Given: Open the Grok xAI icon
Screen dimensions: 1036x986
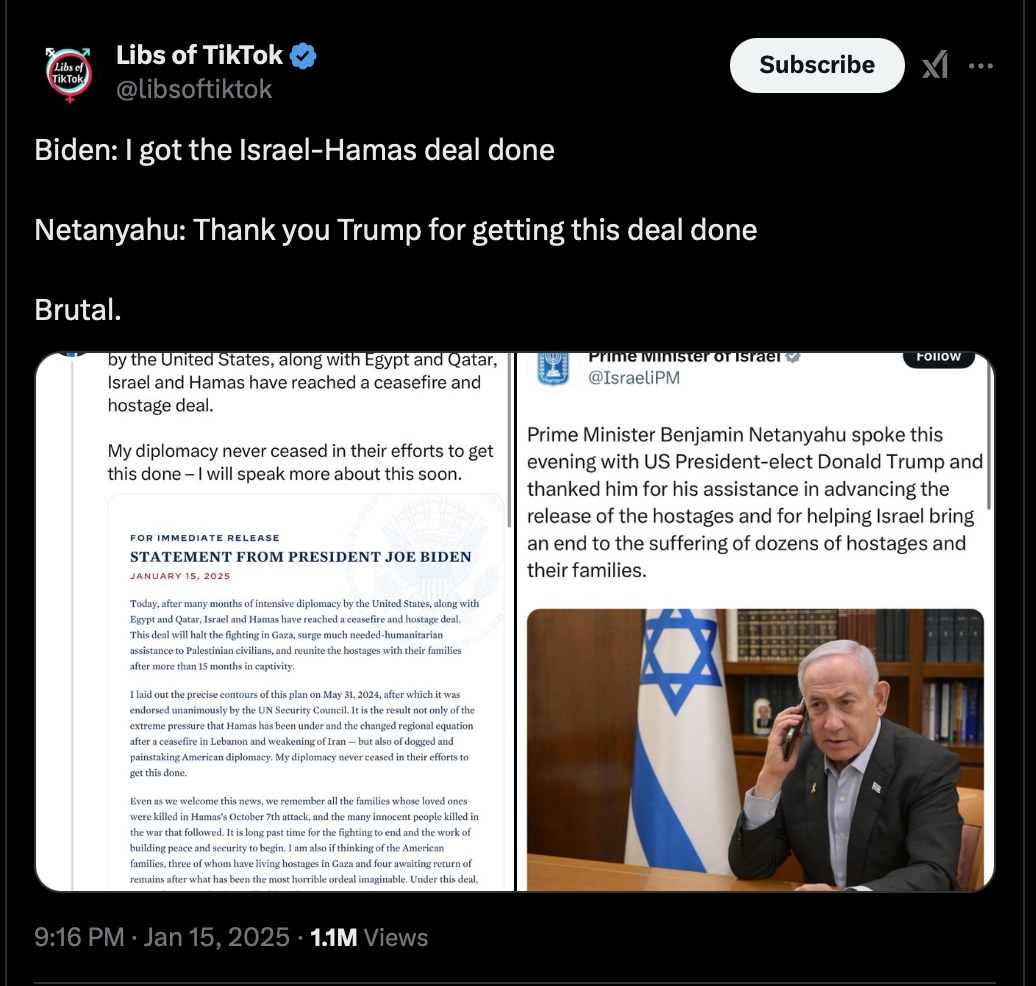Looking at the screenshot, I should point(935,65).
